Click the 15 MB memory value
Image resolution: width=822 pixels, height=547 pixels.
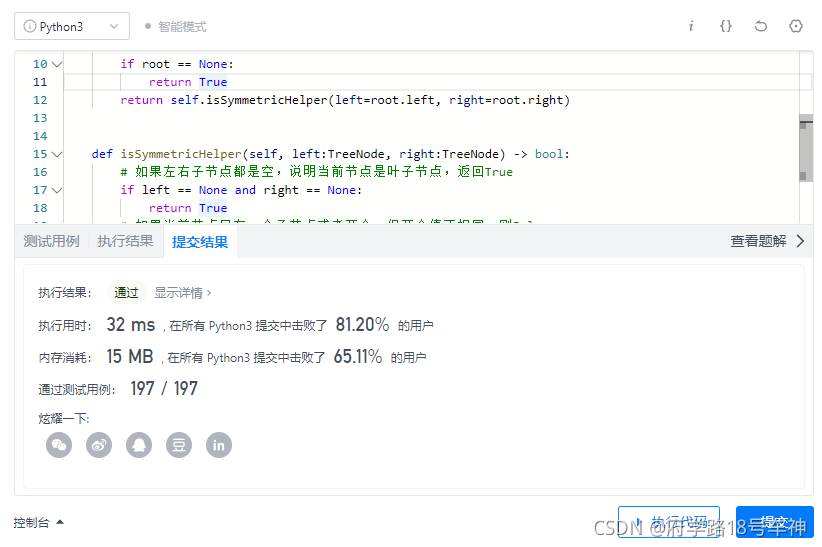(x=129, y=357)
